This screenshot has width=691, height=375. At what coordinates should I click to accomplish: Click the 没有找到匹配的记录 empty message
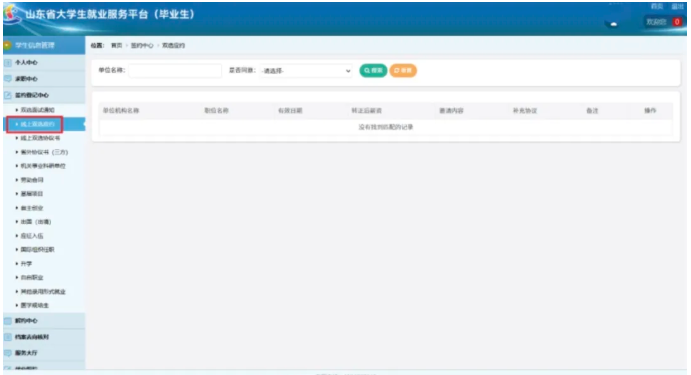[x=386, y=127]
